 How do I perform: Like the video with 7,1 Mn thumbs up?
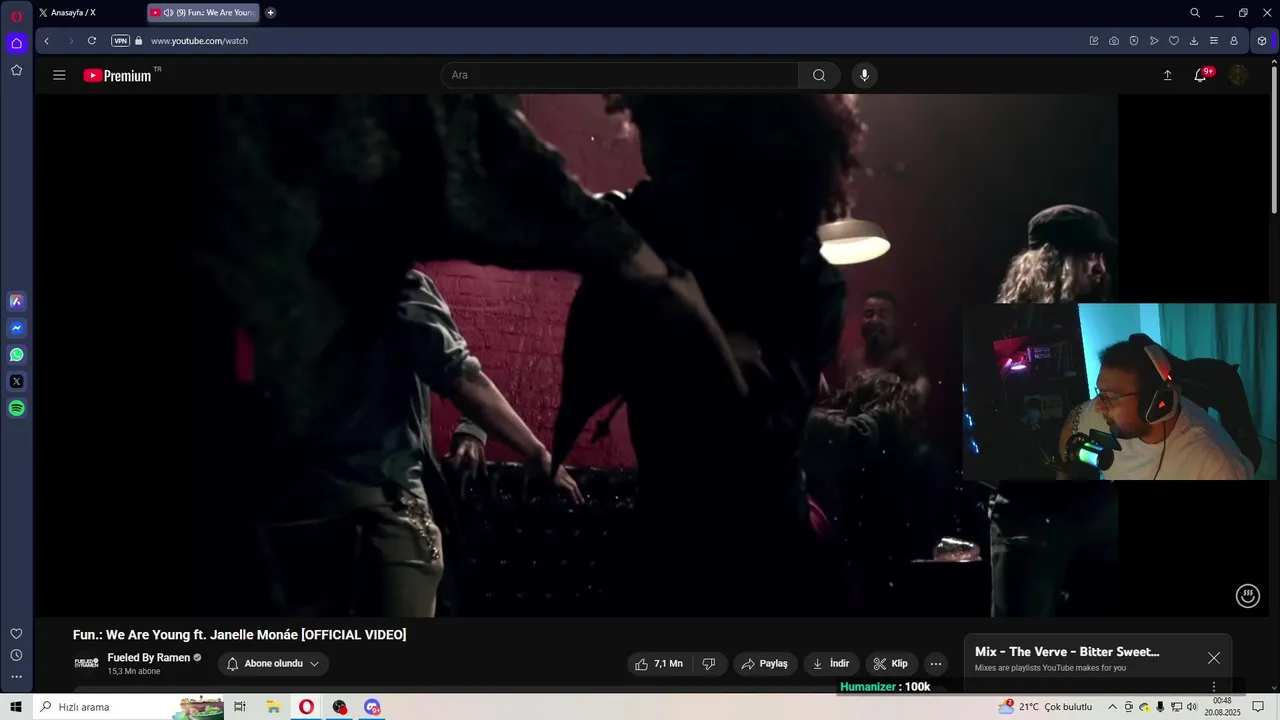(x=658, y=664)
